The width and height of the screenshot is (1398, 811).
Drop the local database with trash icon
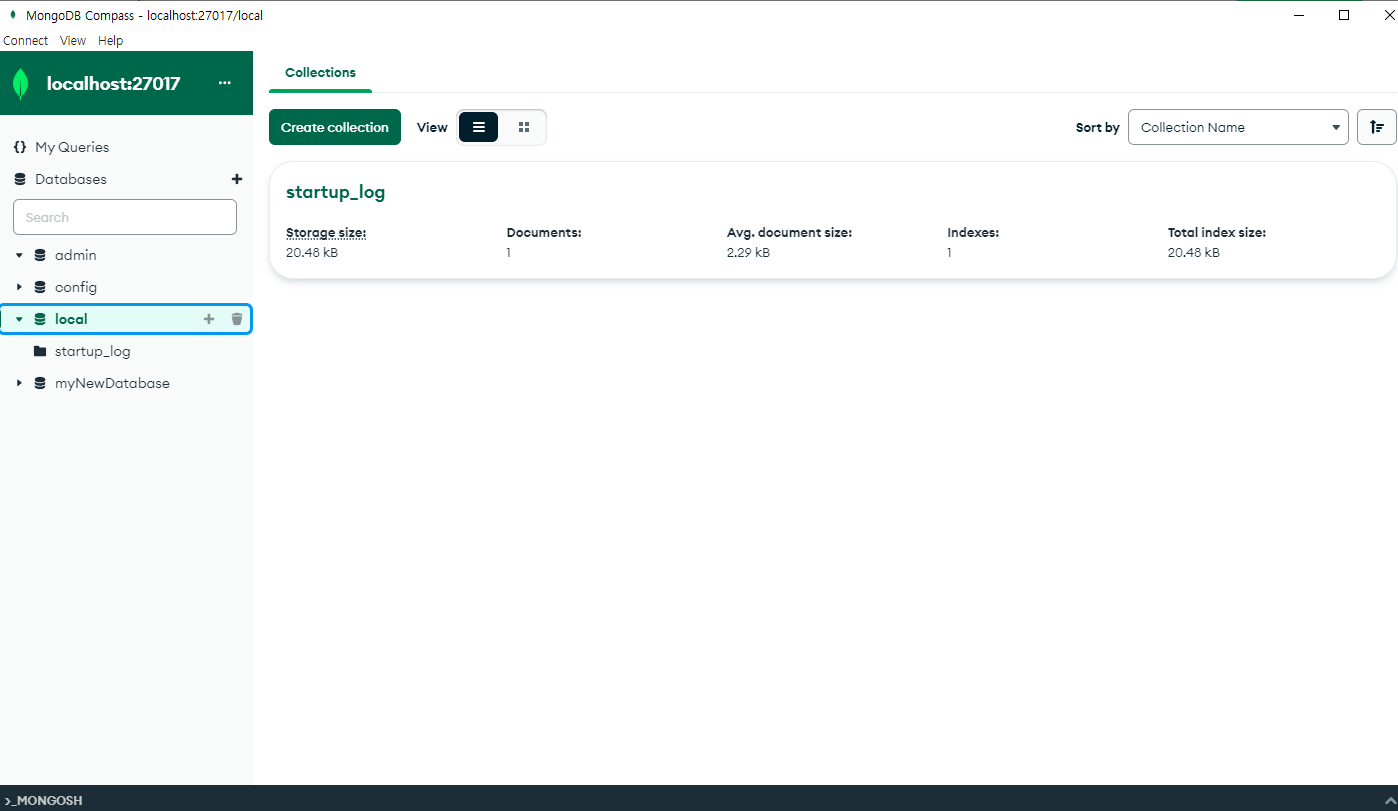click(237, 319)
